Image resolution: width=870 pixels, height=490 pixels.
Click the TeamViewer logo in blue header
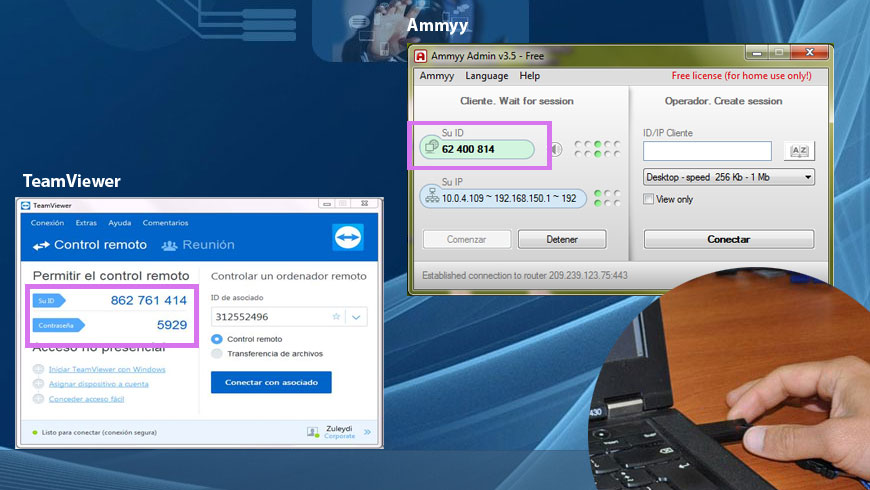[x=348, y=237]
